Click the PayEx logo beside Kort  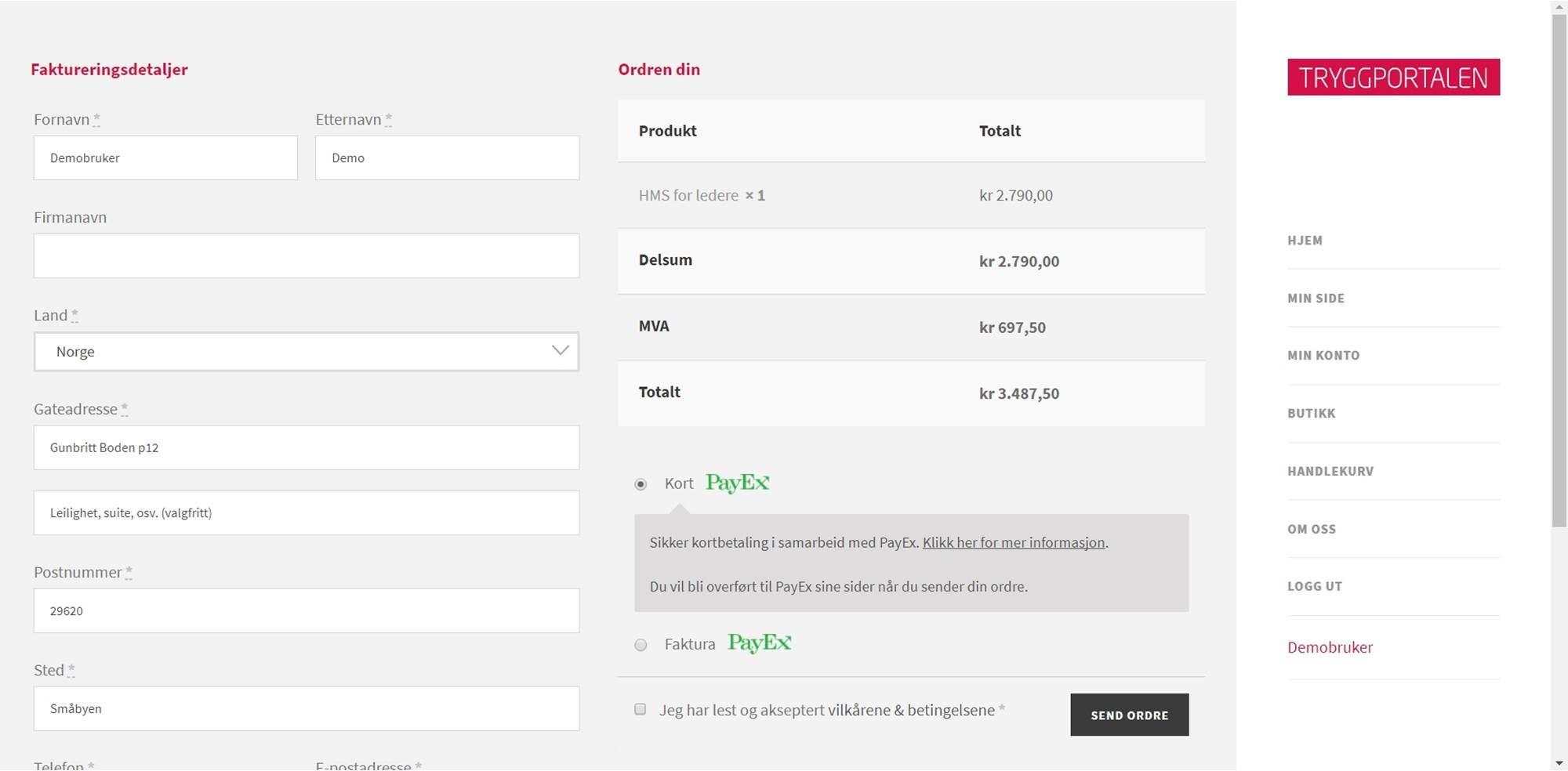(x=737, y=483)
